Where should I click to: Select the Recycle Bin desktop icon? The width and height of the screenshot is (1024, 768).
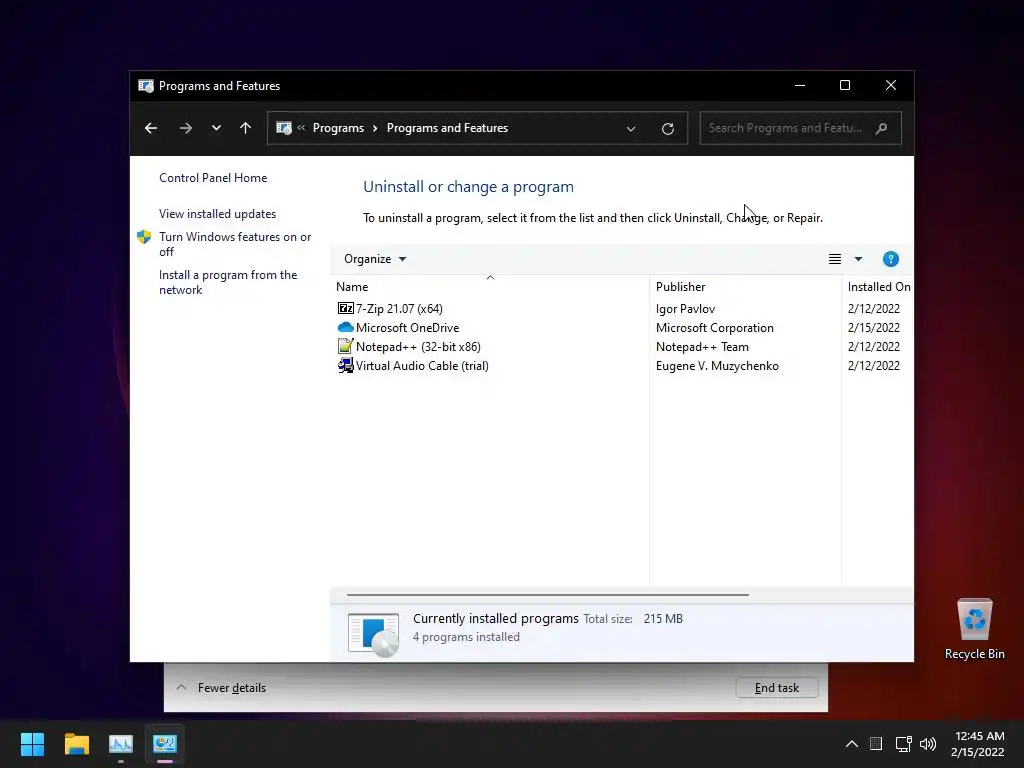[x=974, y=629]
